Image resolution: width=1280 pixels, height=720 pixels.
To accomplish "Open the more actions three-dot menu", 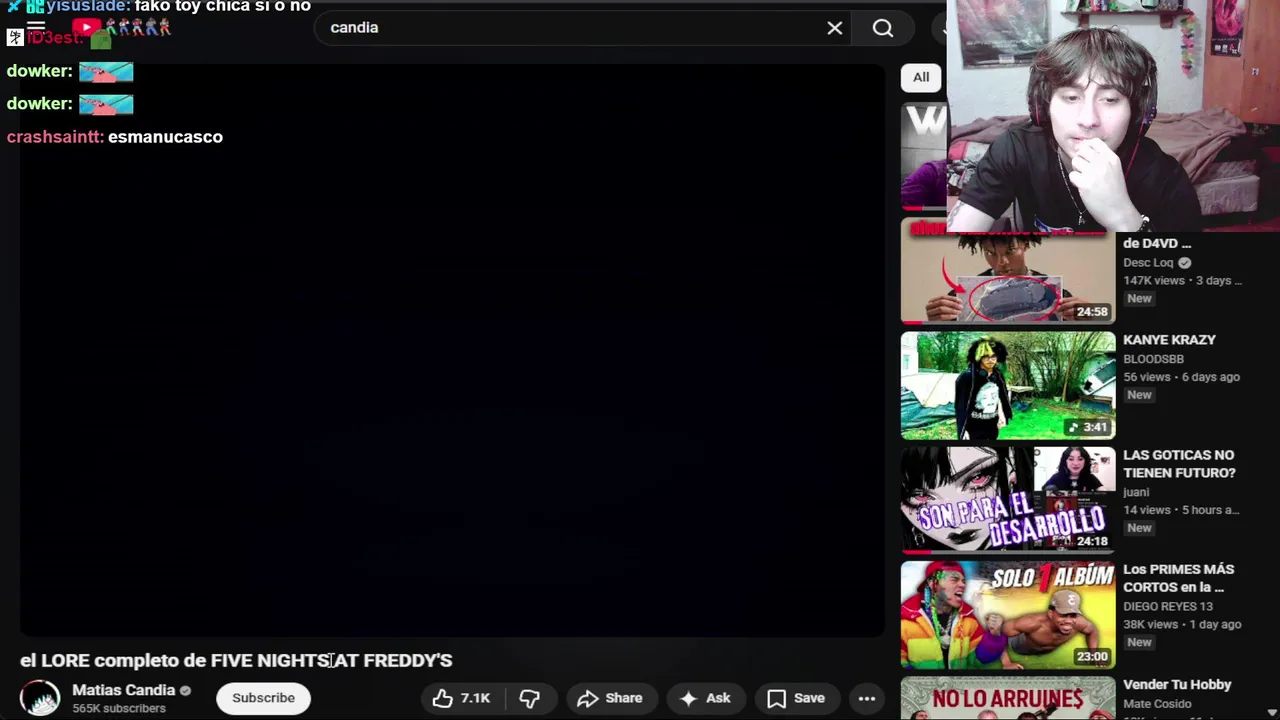I will 867,698.
